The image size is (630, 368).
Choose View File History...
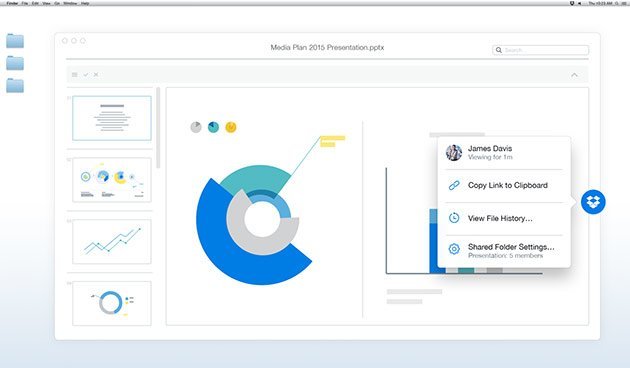[500, 218]
